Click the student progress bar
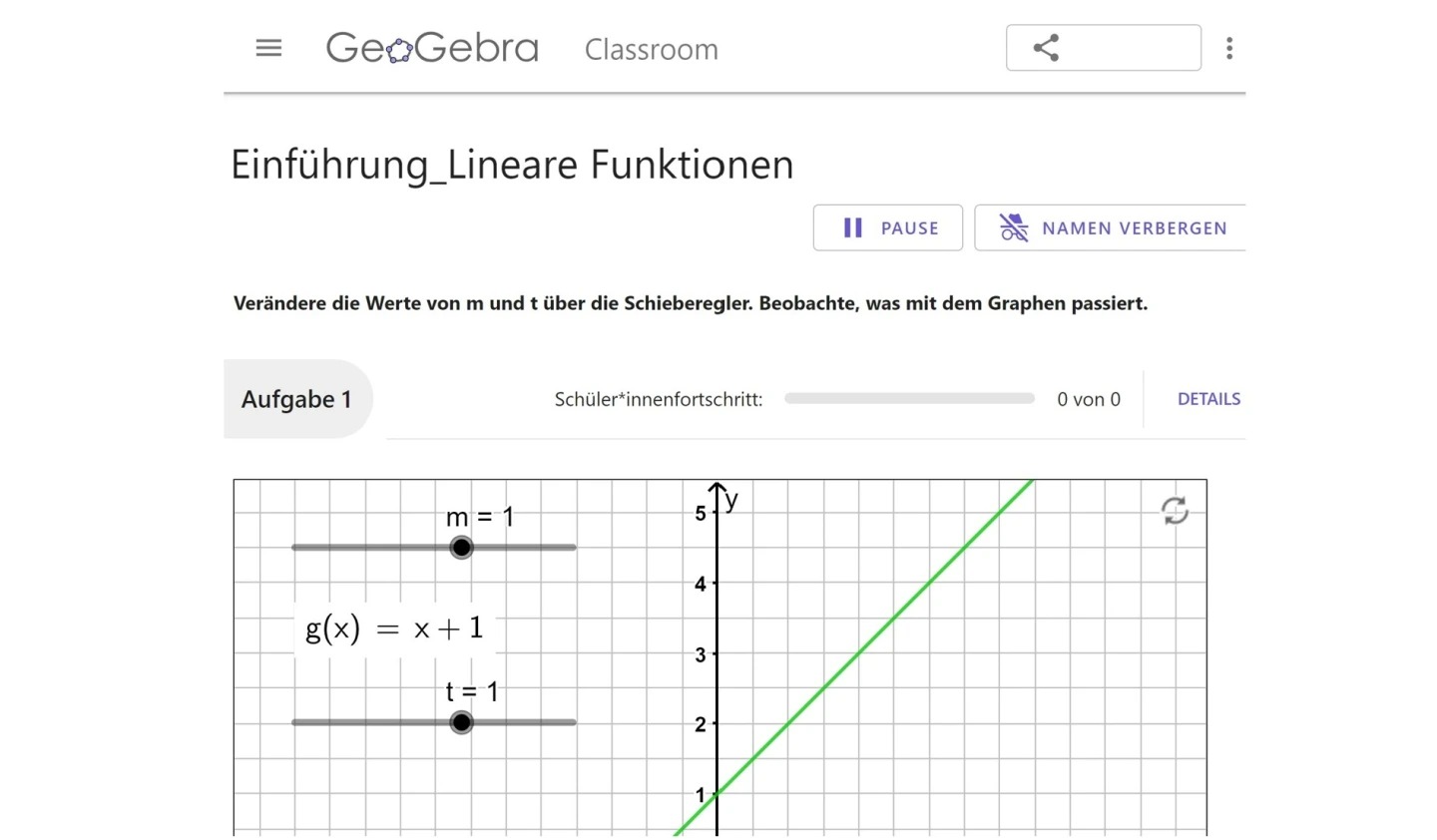Viewport: 1437px width, 840px height. click(x=909, y=398)
